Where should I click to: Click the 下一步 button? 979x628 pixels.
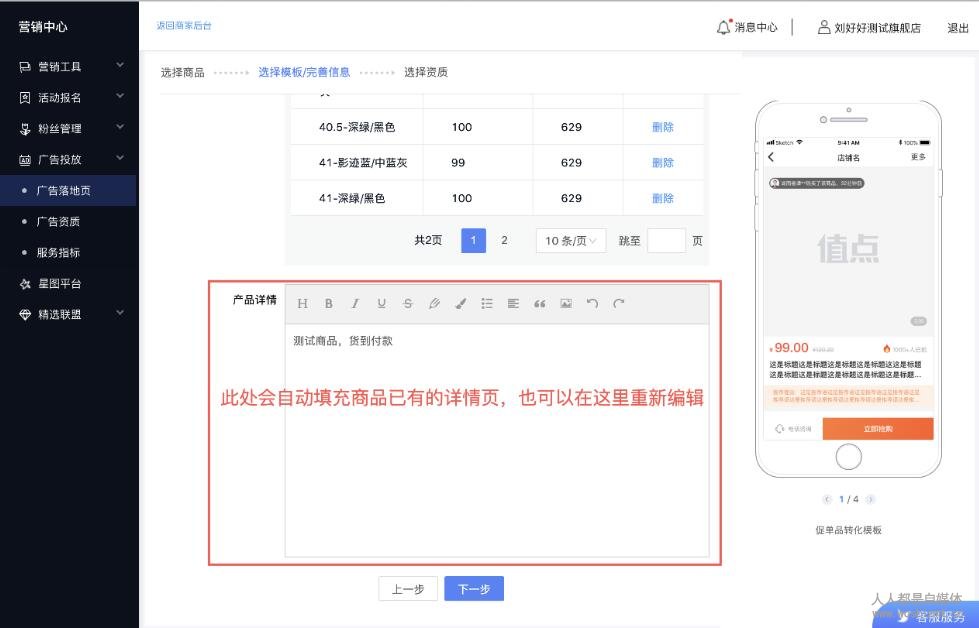pyautogui.click(x=474, y=589)
